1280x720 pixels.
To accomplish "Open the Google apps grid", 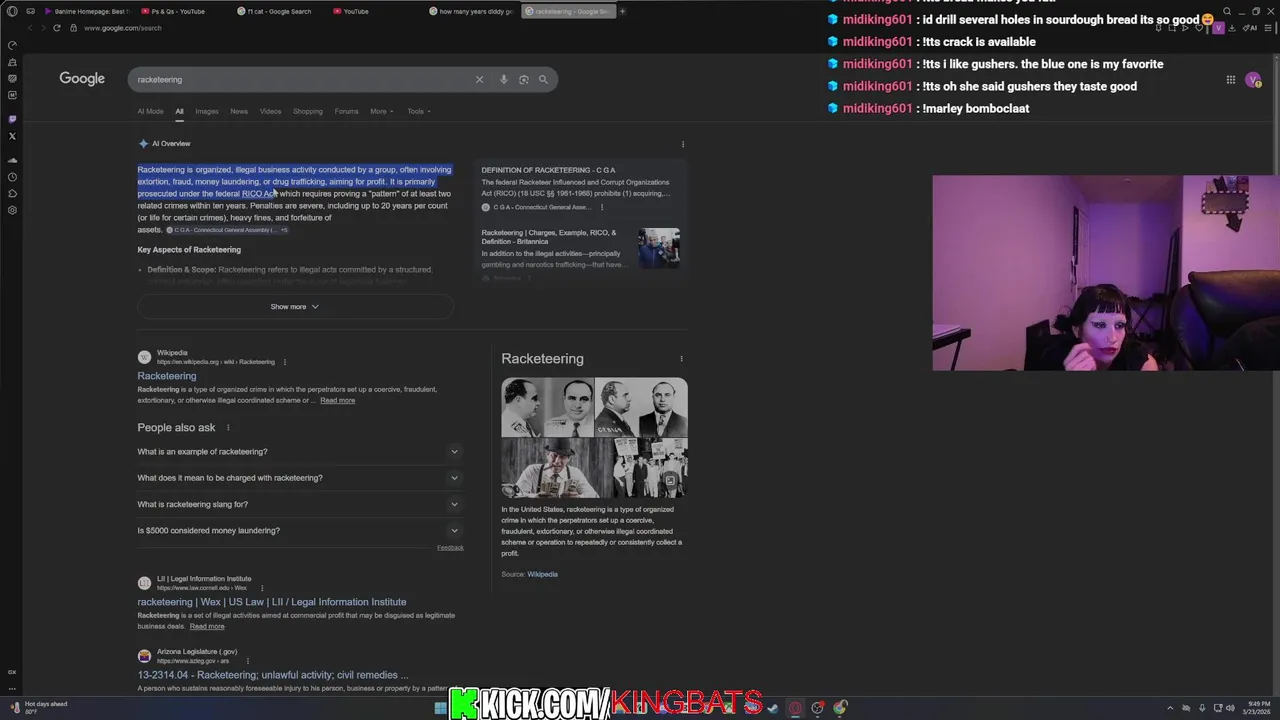I will [x=1231, y=80].
